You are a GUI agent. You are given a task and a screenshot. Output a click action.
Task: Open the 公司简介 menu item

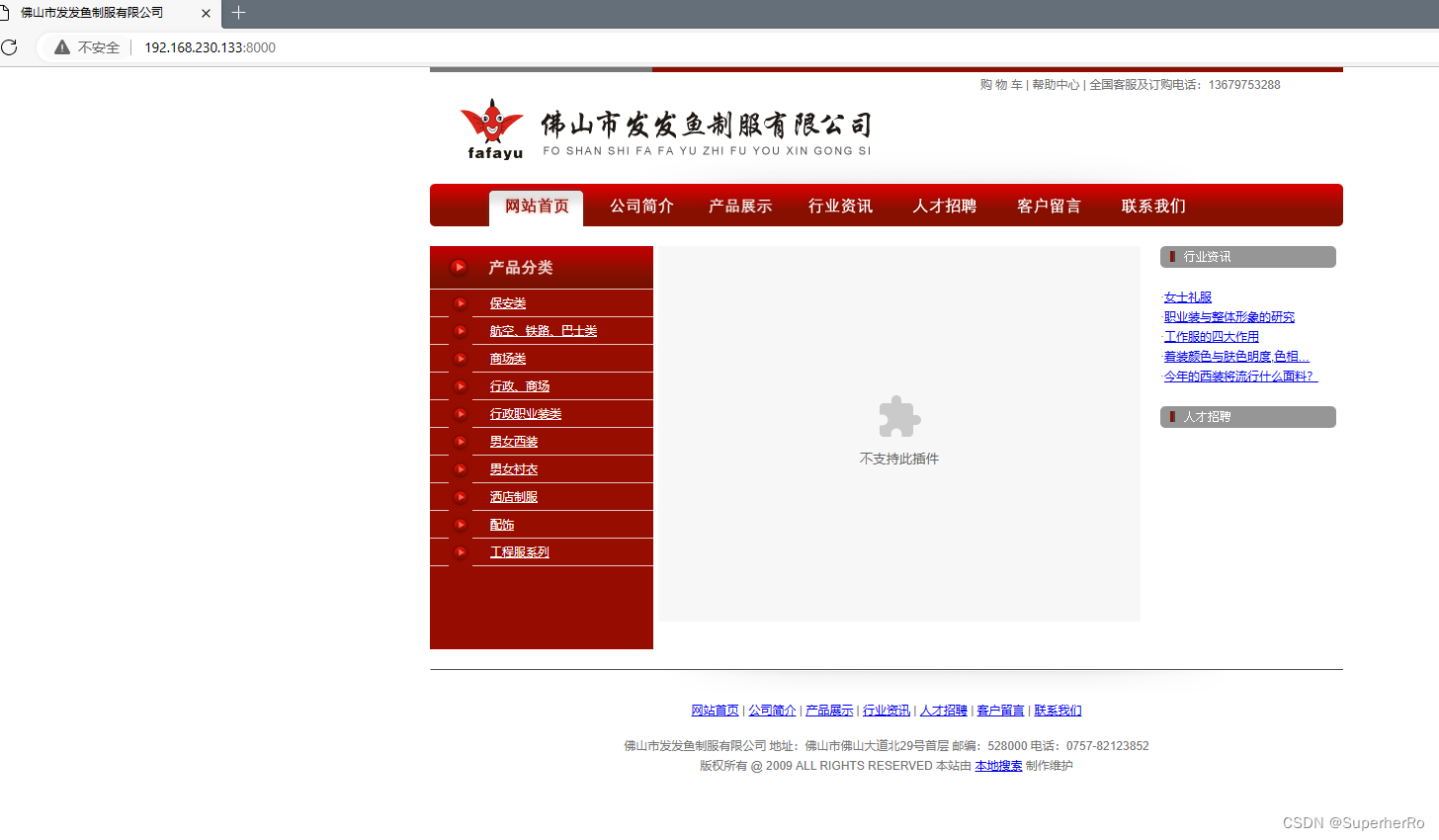tap(640, 206)
